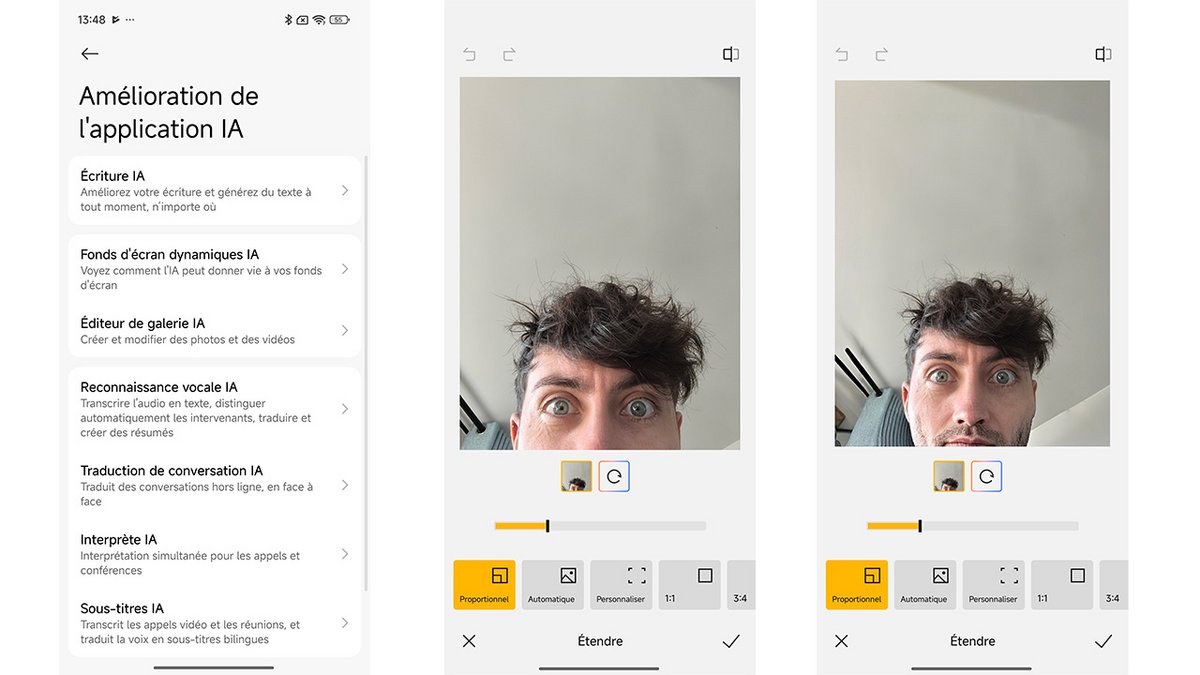Click the undo arrow in the middle editor screen
Image resolution: width=1200 pixels, height=675 pixels.
(470, 54)
